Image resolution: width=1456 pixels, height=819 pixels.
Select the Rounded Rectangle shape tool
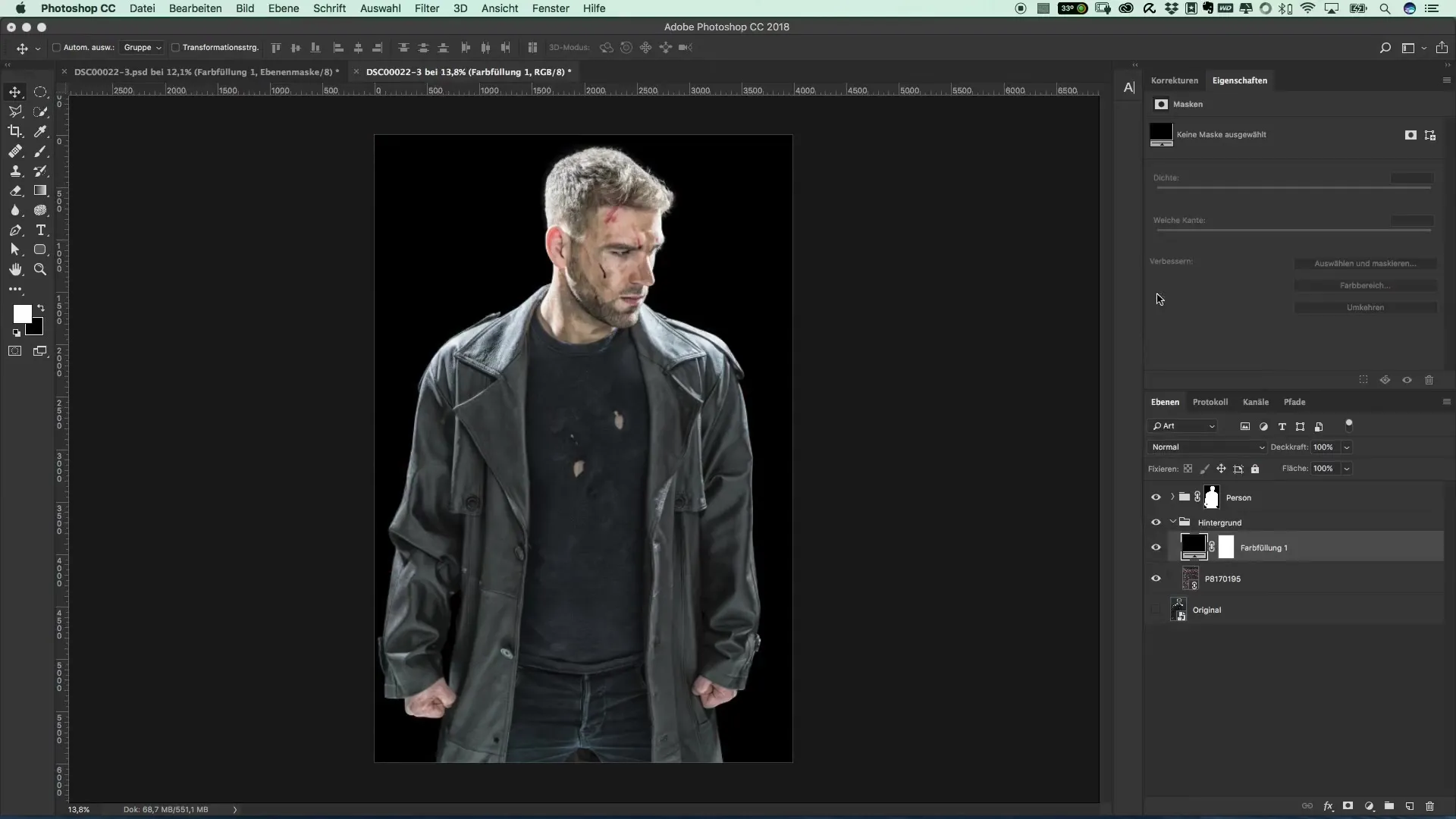(x=40, y=249)
